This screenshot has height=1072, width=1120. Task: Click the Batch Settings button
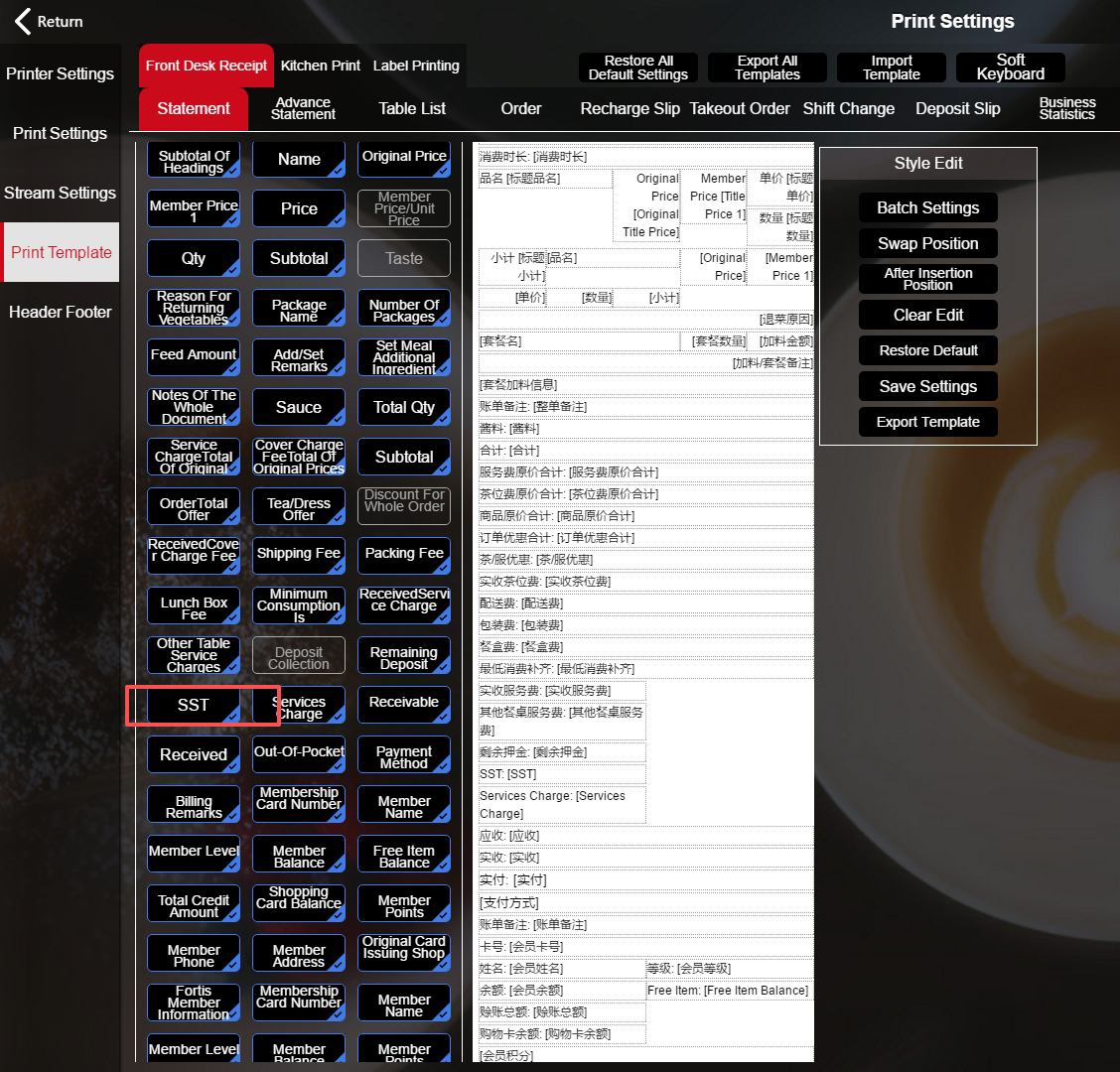click(x=927, y=207)
